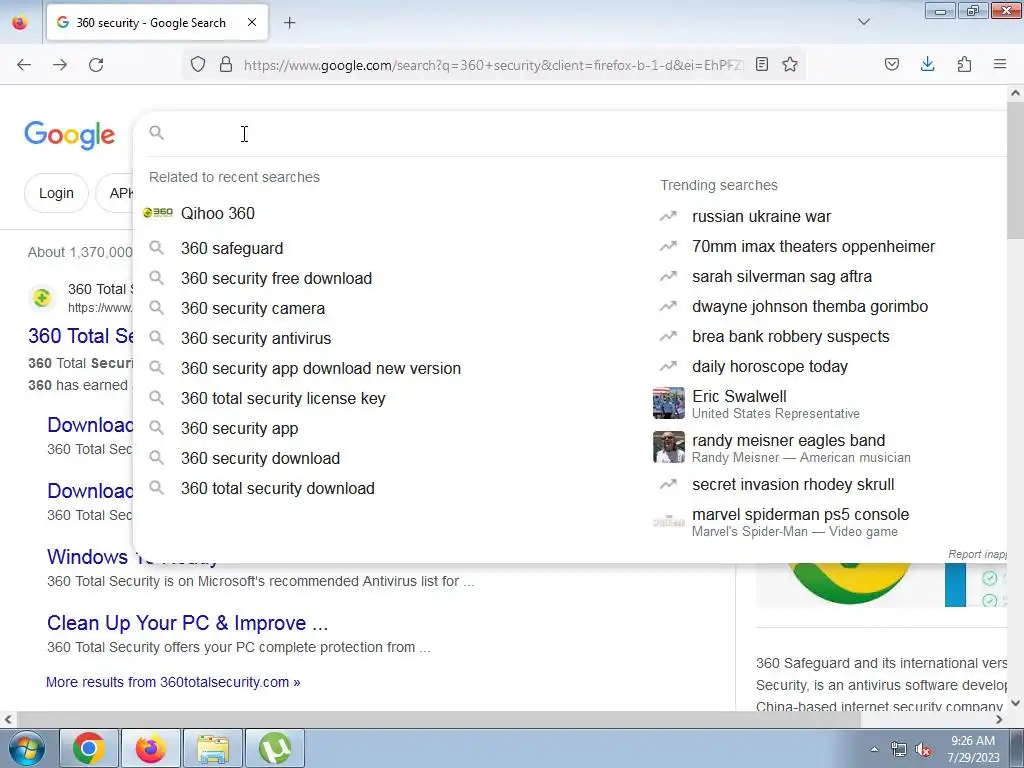Screen dimensions: 1024x768
Task: Click the Randy Meisner thumbnail photo
Action: (x=669, y=447)
